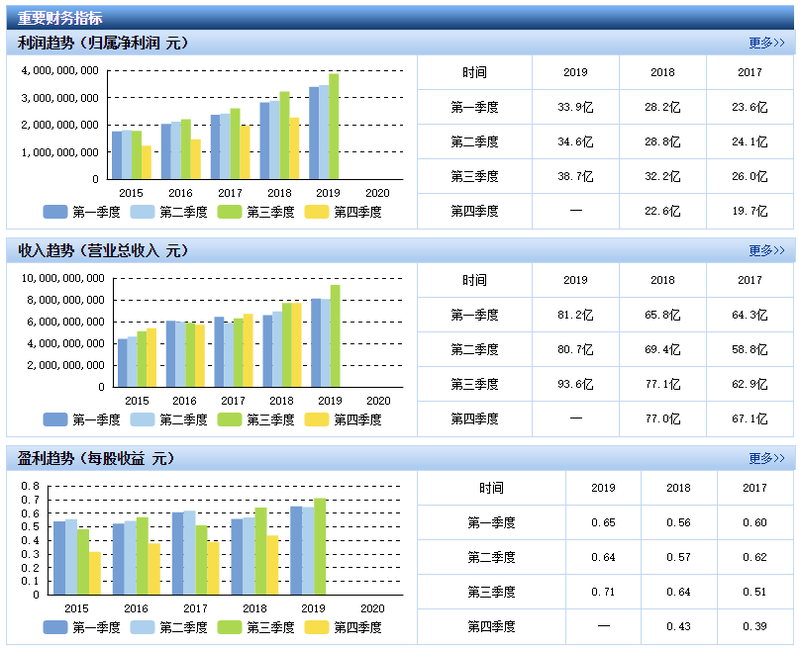Screen dimensions: 800x650
Task: Select the 22.6亿 cell in profit table
Action: tap(662, 211)
